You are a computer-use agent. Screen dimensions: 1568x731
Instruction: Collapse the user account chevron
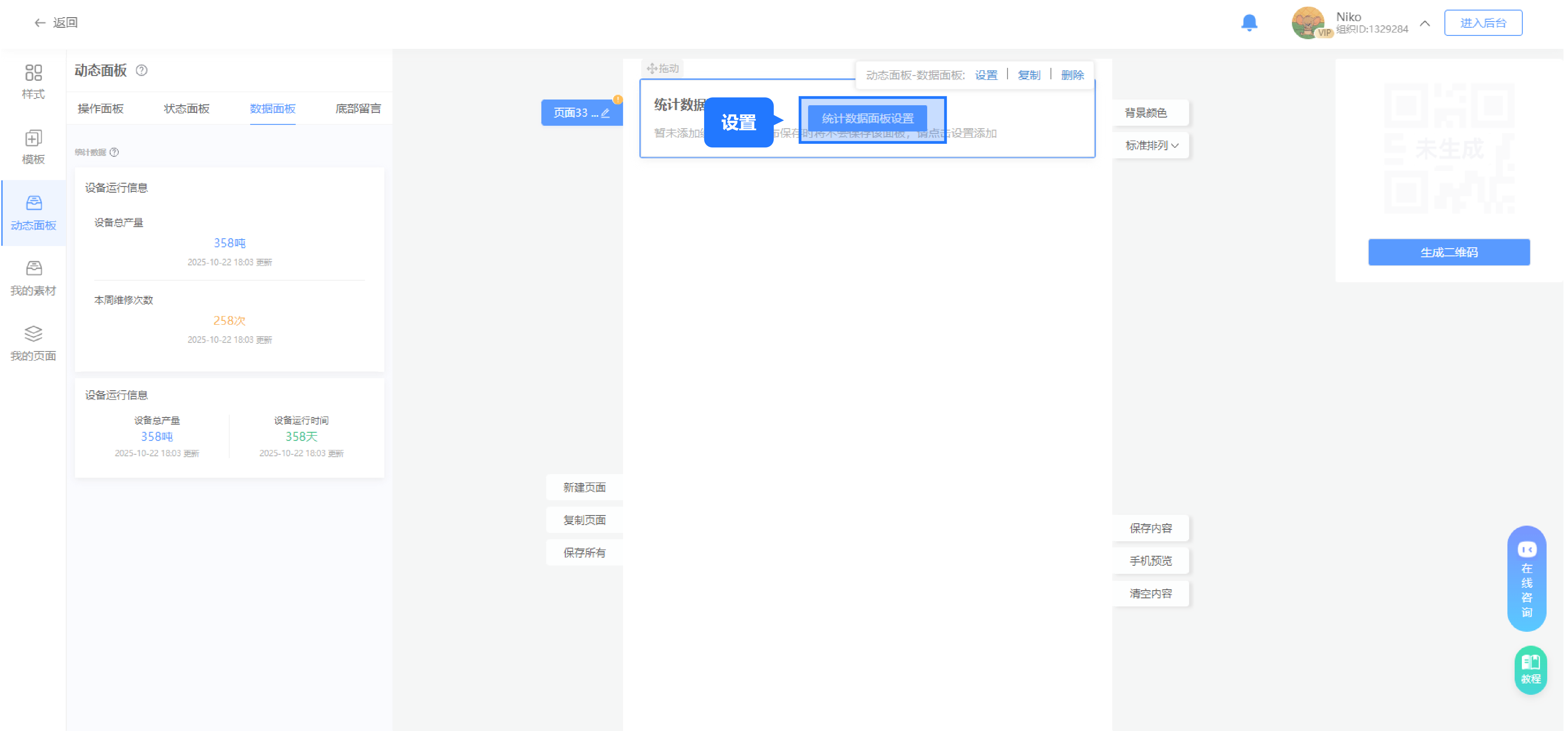pyautogui.click(x=1425, y=24)
